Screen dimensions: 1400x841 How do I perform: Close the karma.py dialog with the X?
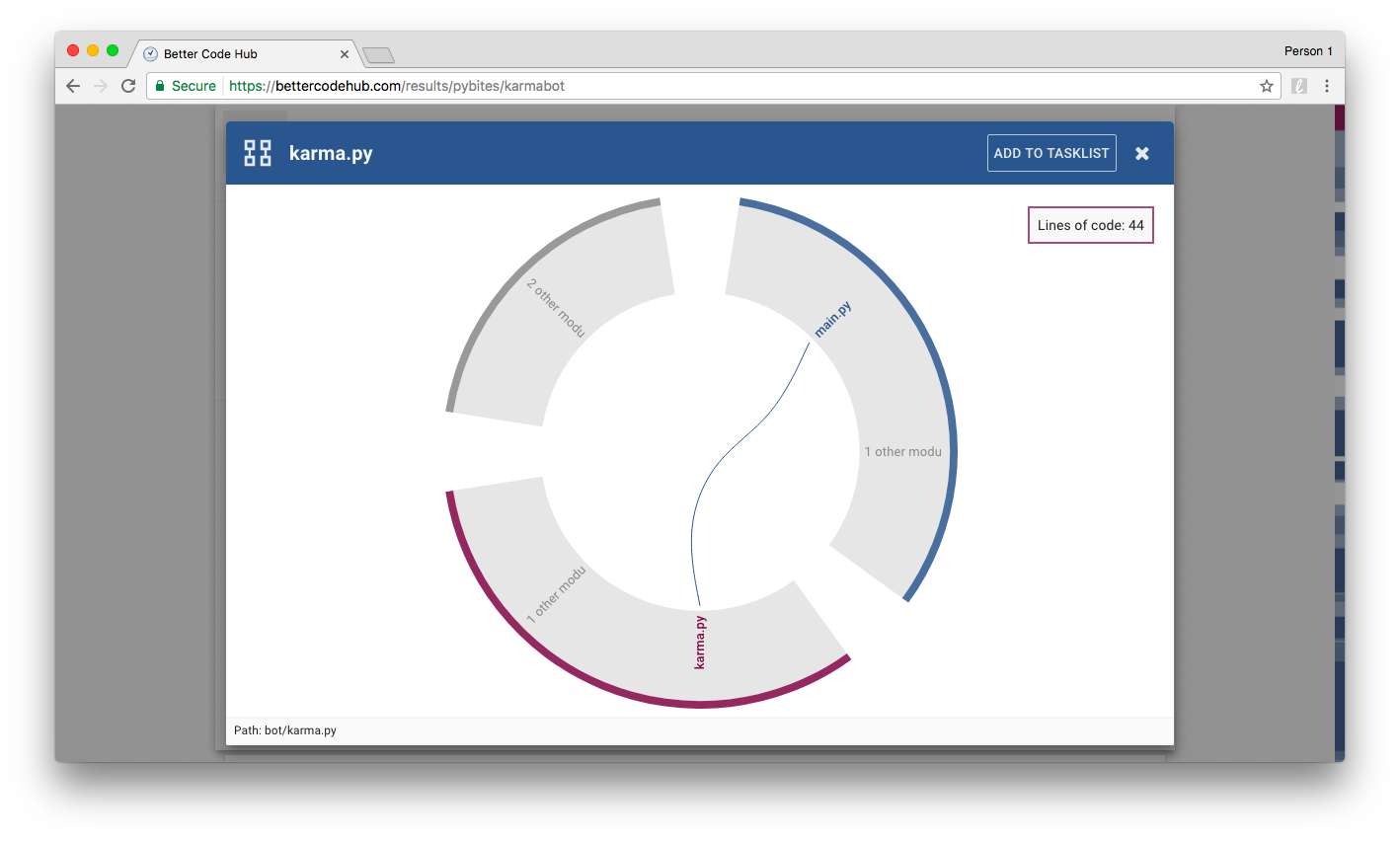point(1142,153)
